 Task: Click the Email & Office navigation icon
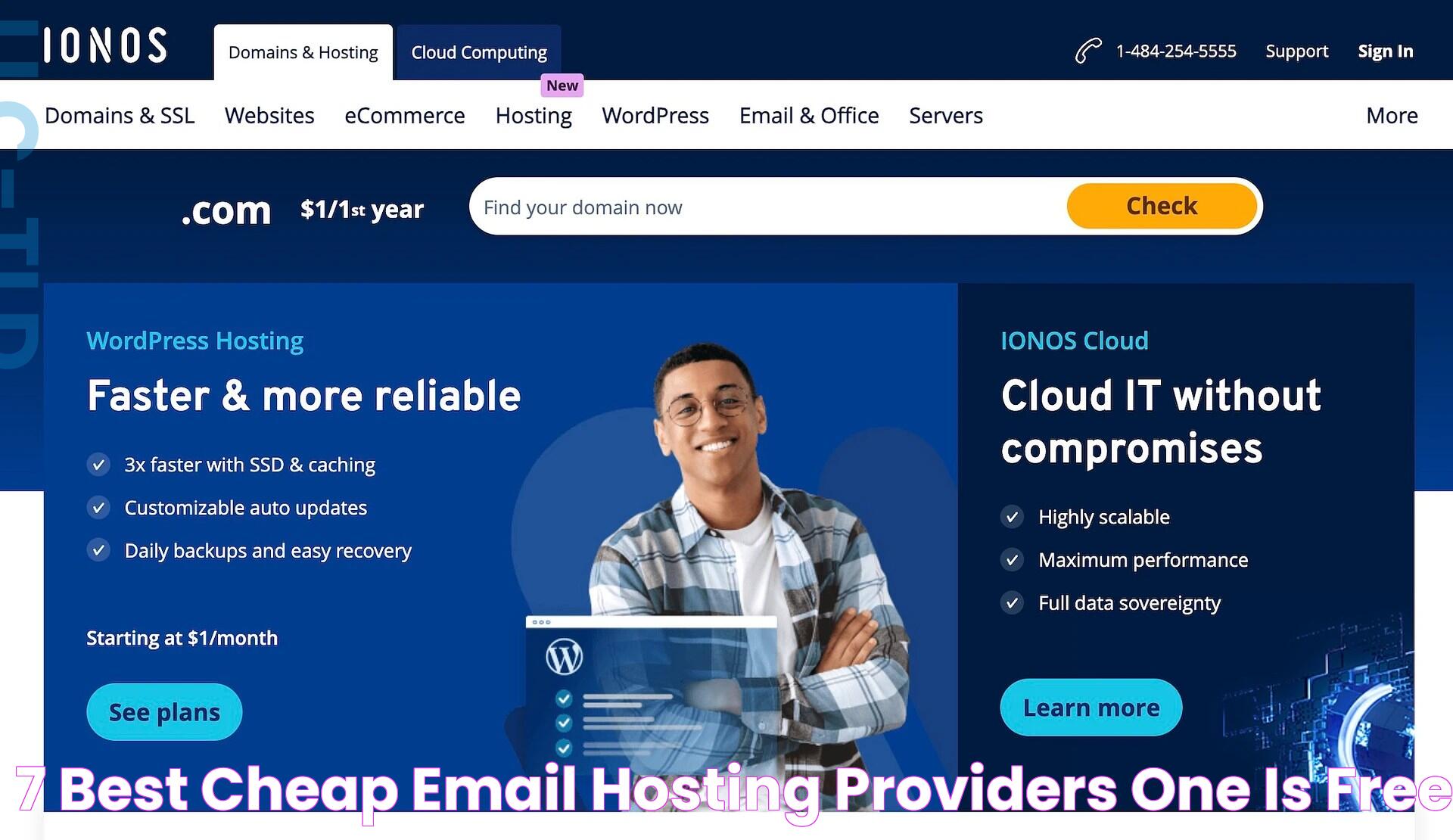809,115
